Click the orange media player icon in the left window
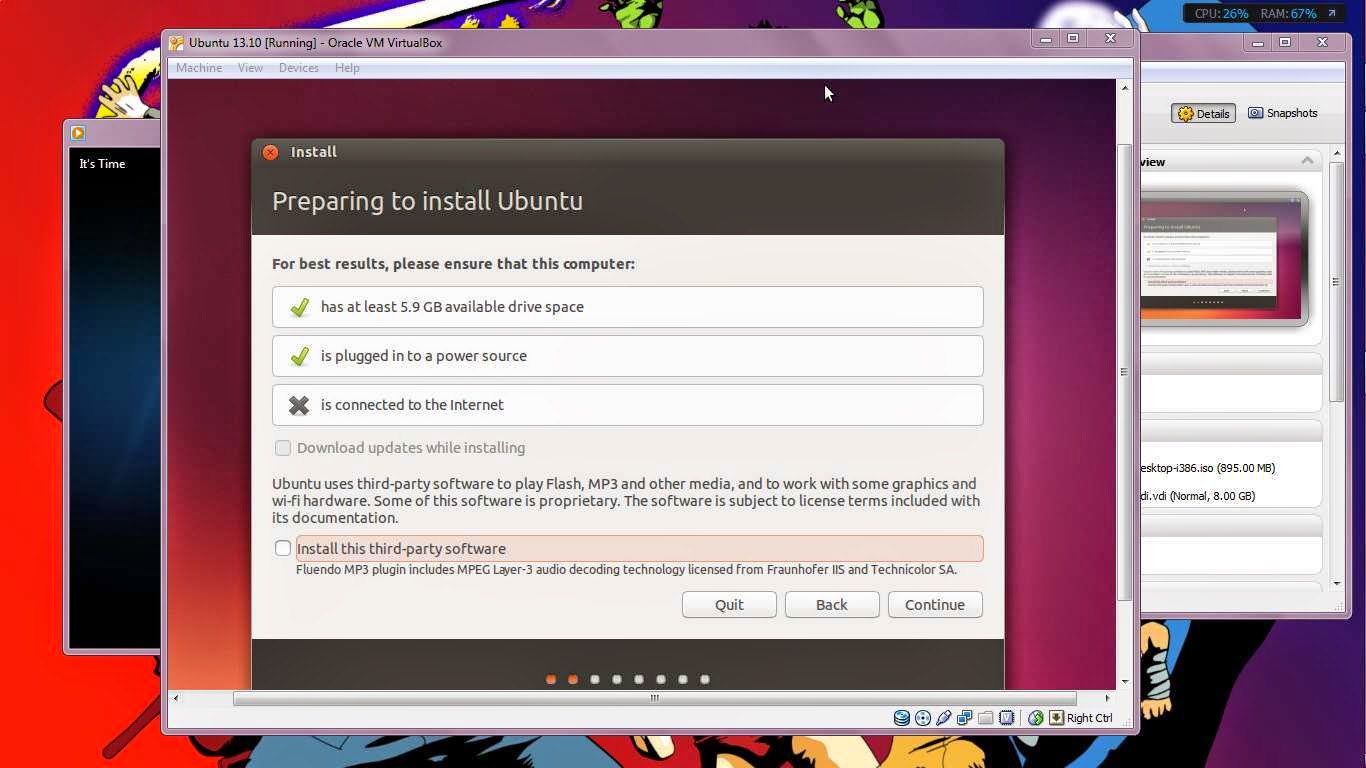 [78, 132]
